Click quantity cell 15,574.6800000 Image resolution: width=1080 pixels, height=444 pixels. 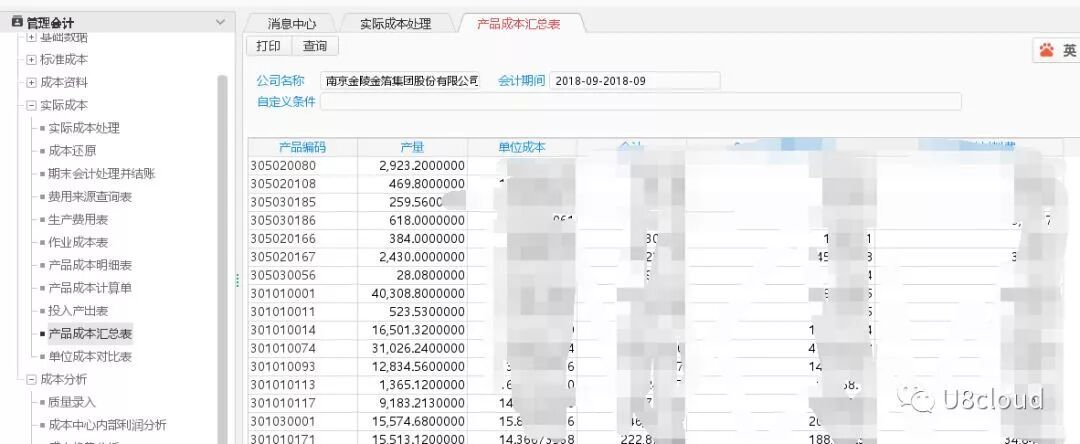coord(418,421)
